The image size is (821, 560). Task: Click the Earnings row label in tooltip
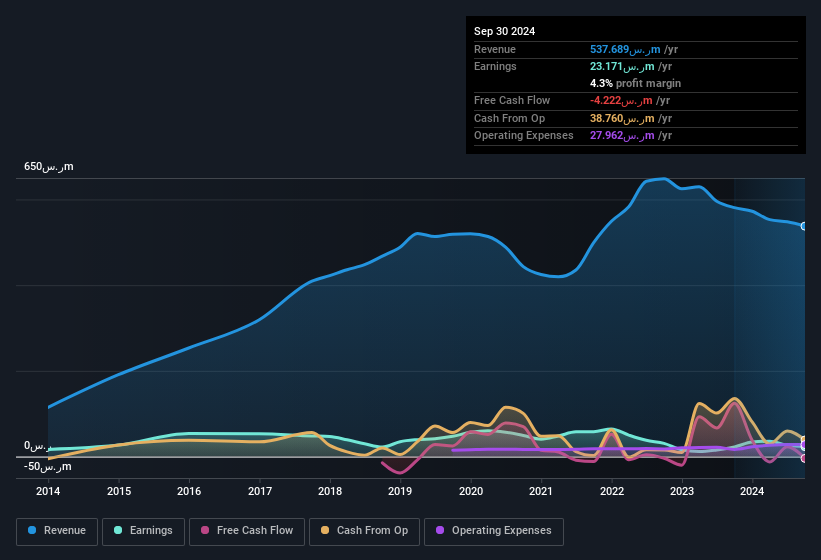pyautogui.click(x=495, y=66)
